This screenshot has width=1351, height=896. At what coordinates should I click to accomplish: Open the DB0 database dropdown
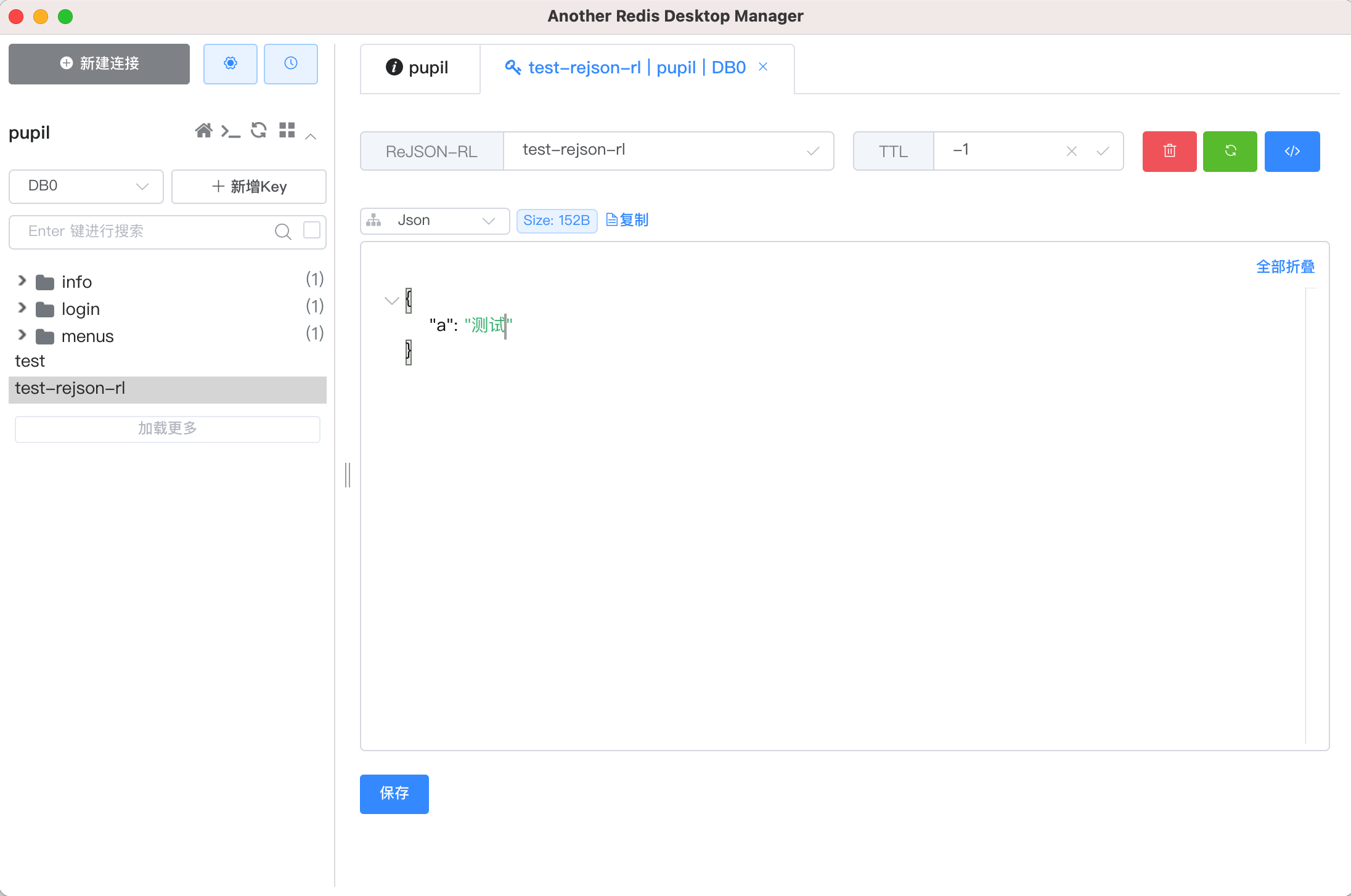(86, 186)
